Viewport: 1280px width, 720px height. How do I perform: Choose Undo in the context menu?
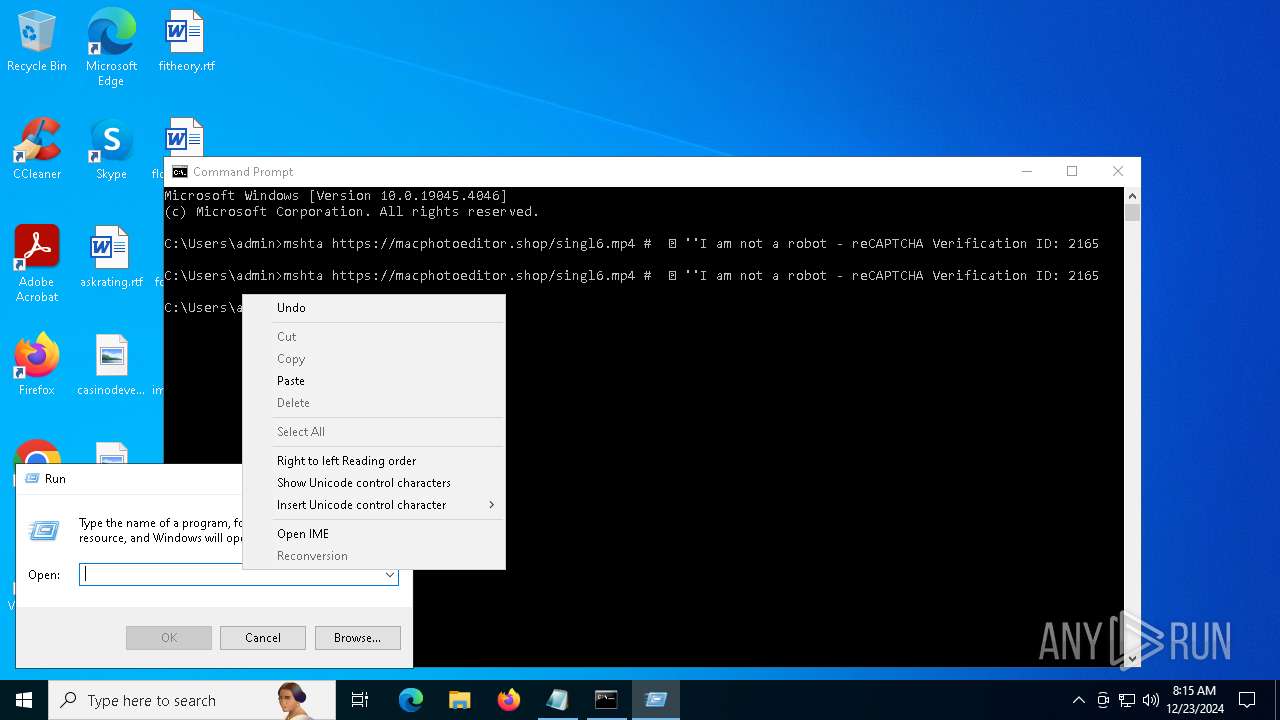click(x=374, y=308)
